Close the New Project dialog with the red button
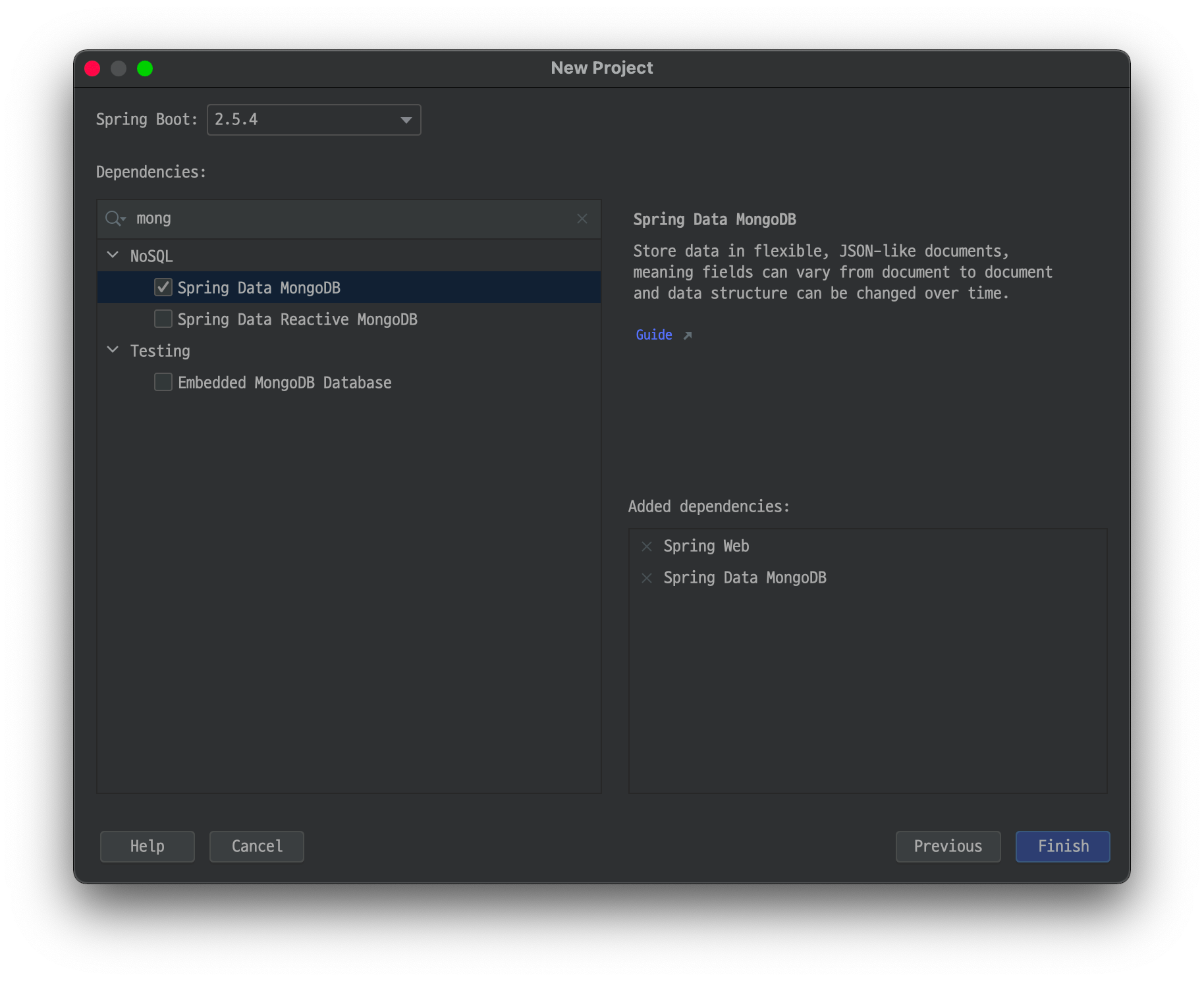This screenshot has width=1204, height=981. click(x=92, y=68)
